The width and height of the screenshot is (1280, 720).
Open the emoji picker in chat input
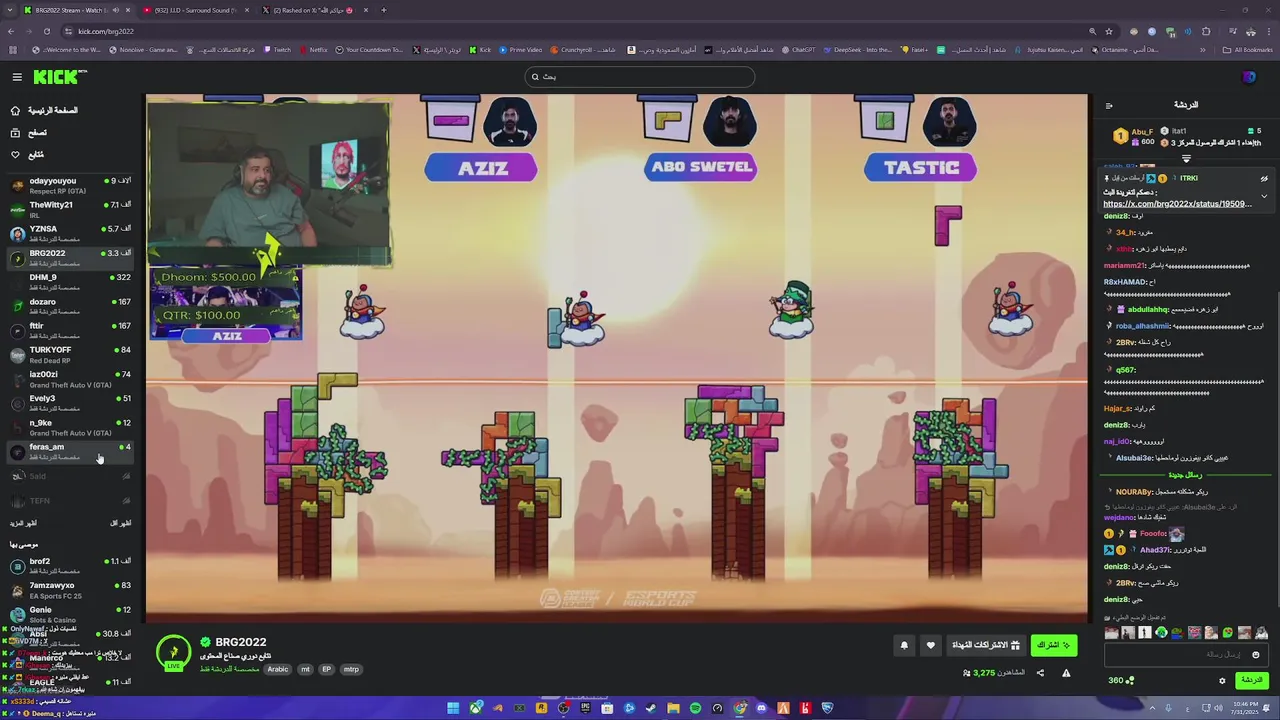(1256, 654)
